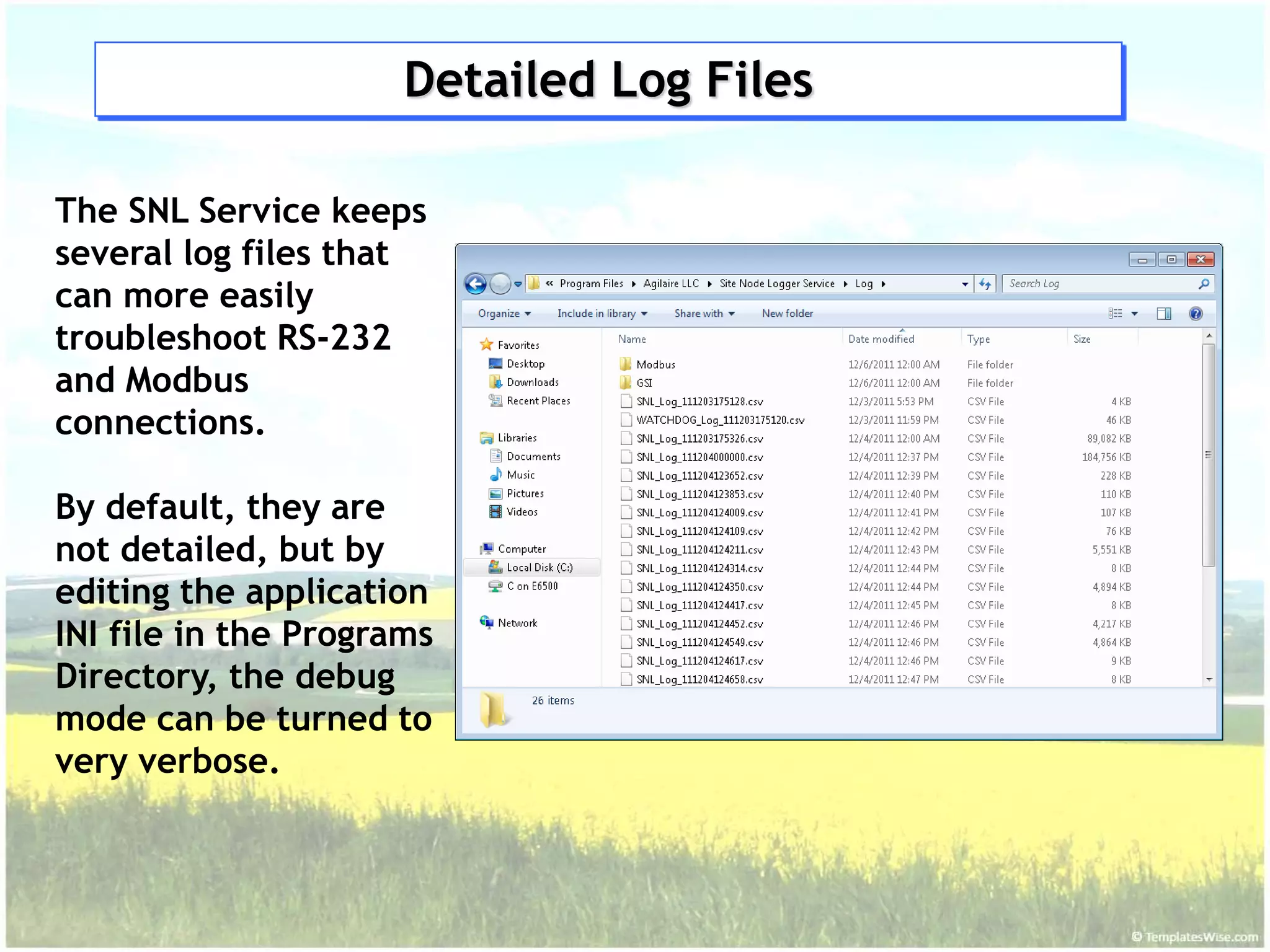Click the Back navigation arrow button

[476, 284]
